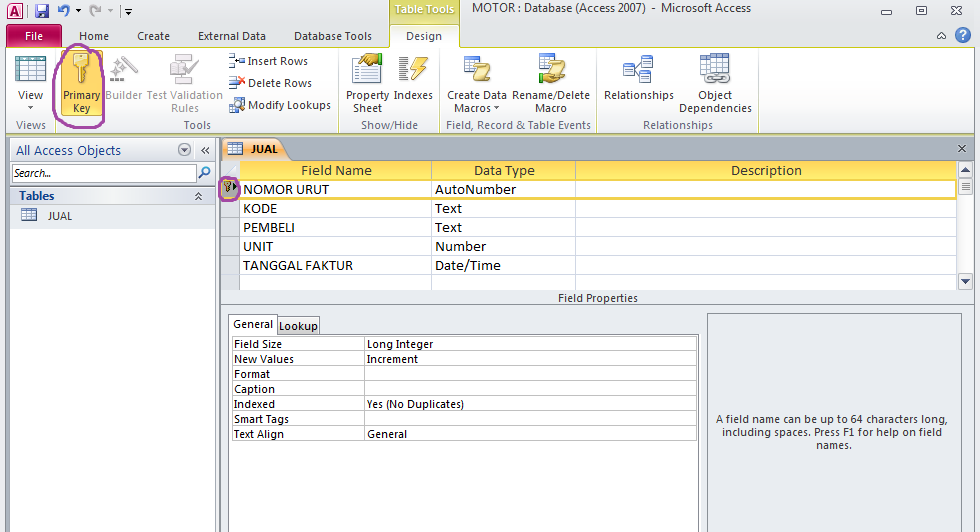The width and height of the screenshot is (980, 532).
Task: Select the NOMOR URUT field name cell
Action: pyautogui.click(x=335, y=189)
